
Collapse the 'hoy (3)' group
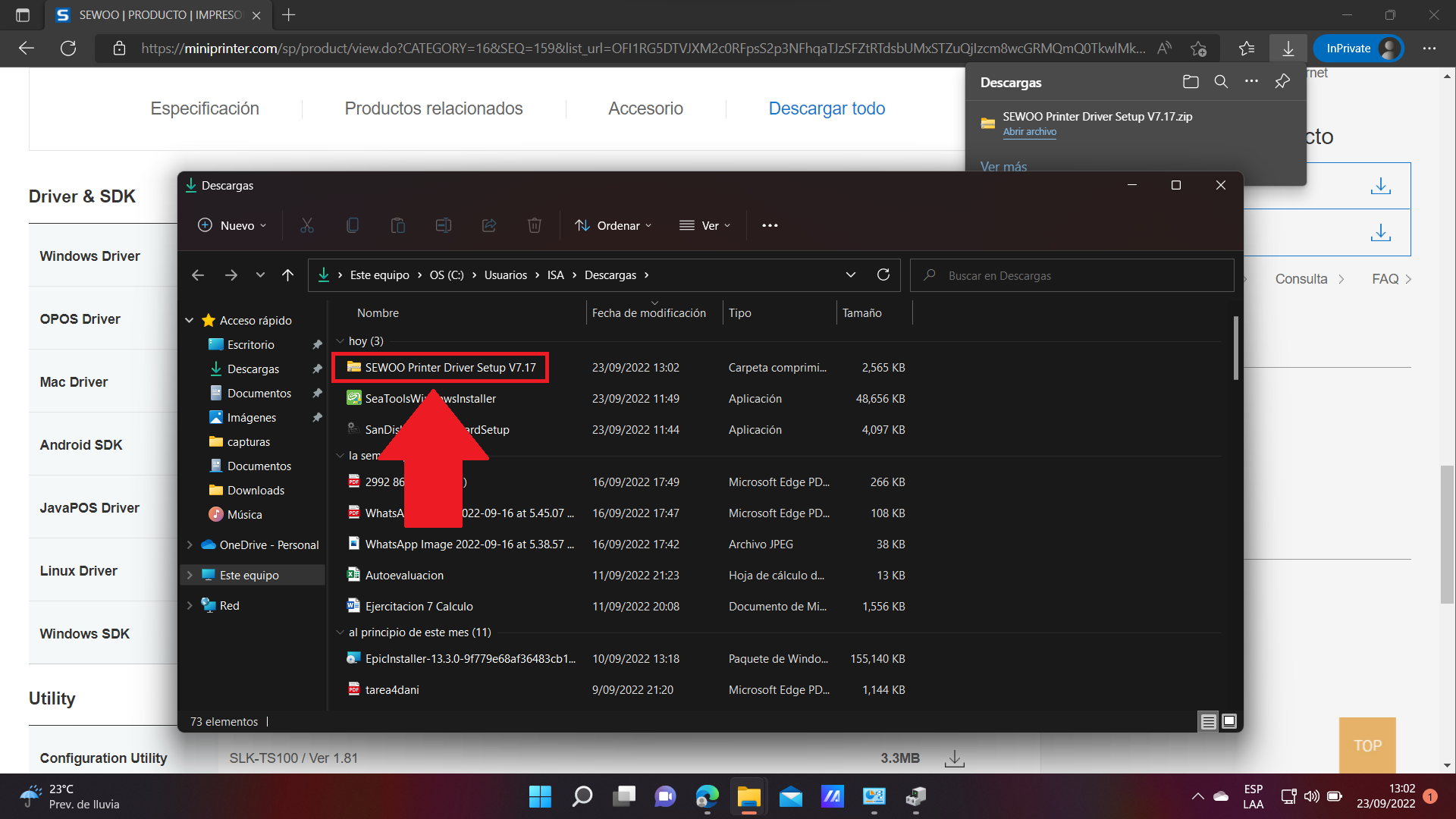coord(340,340)
